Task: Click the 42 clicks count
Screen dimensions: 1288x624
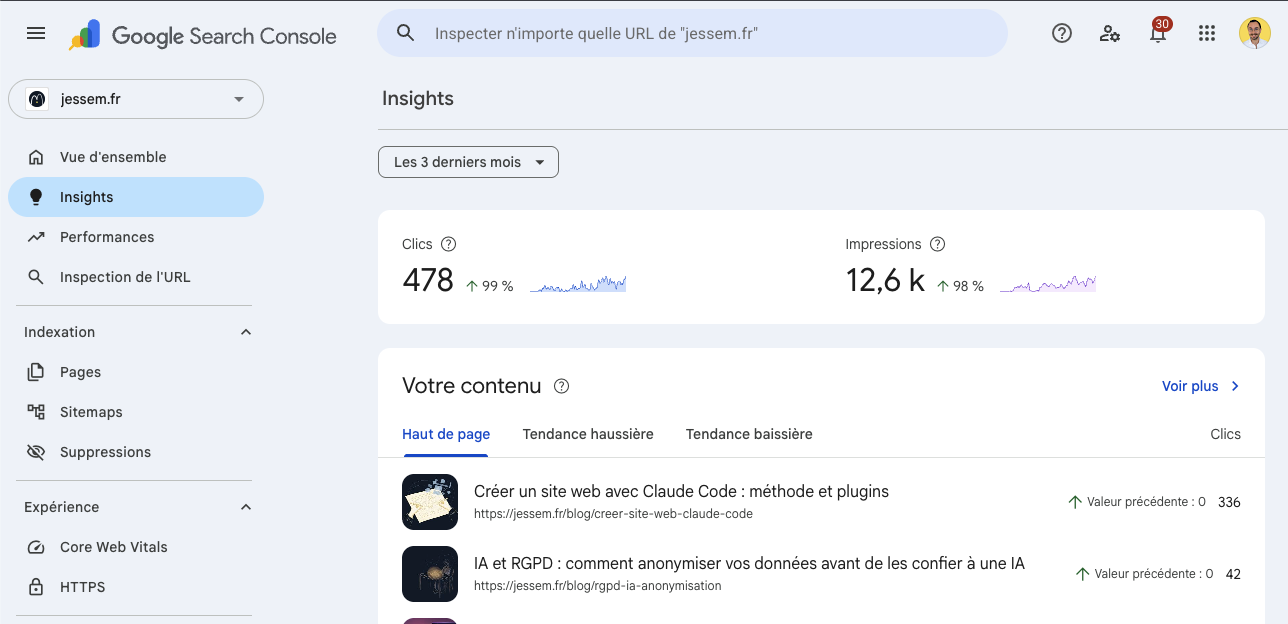Action: [x=1233, y=574]
